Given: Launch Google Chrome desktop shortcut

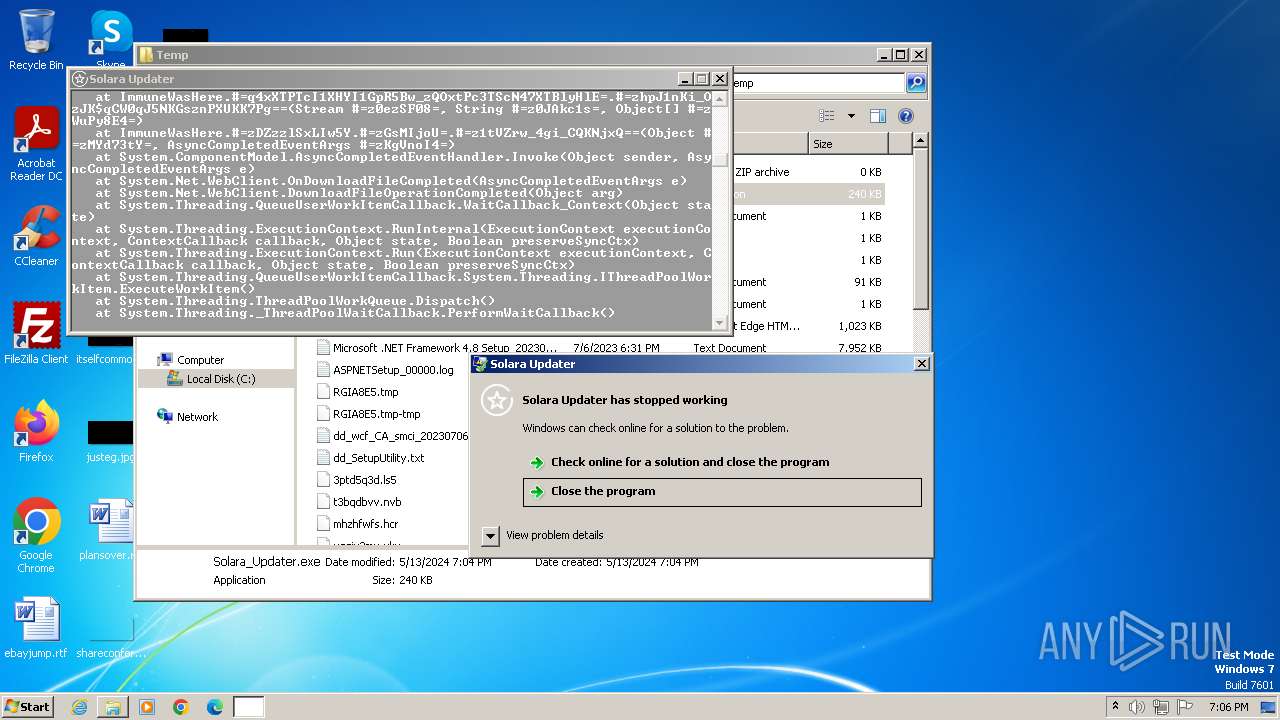Looking at the screenshot, I should coord(36,536).
